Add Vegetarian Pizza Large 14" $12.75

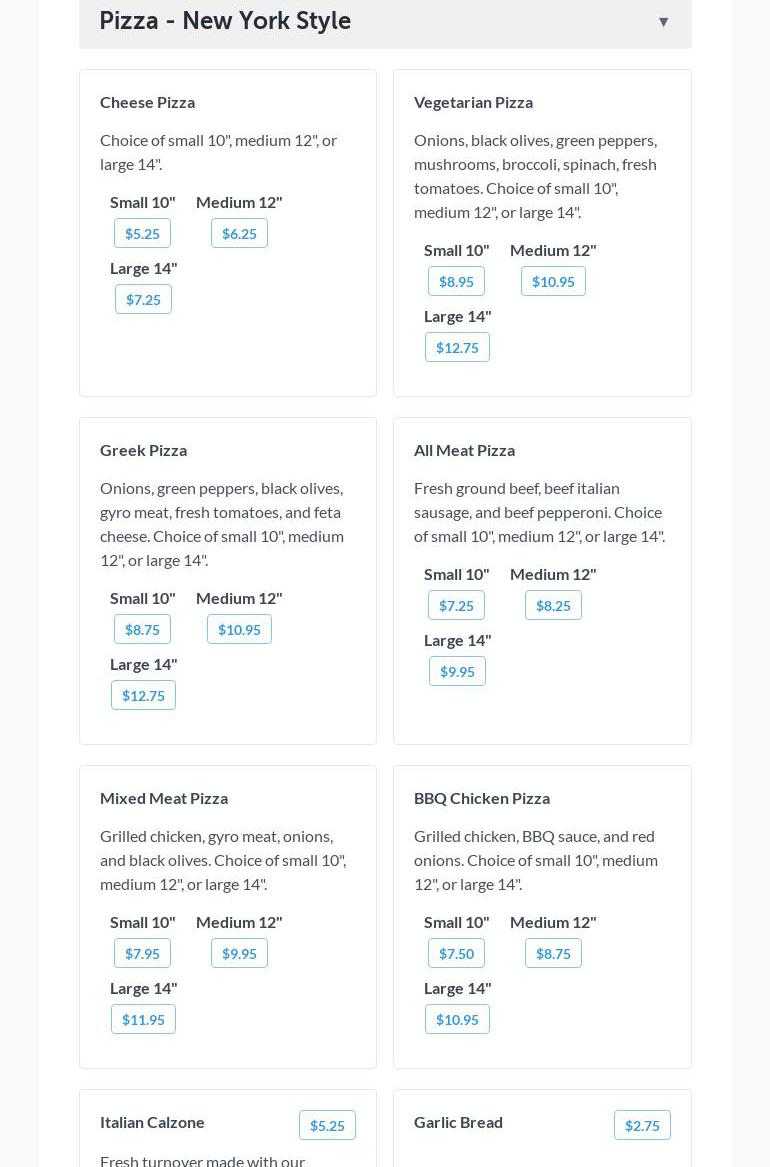[457, 347]
